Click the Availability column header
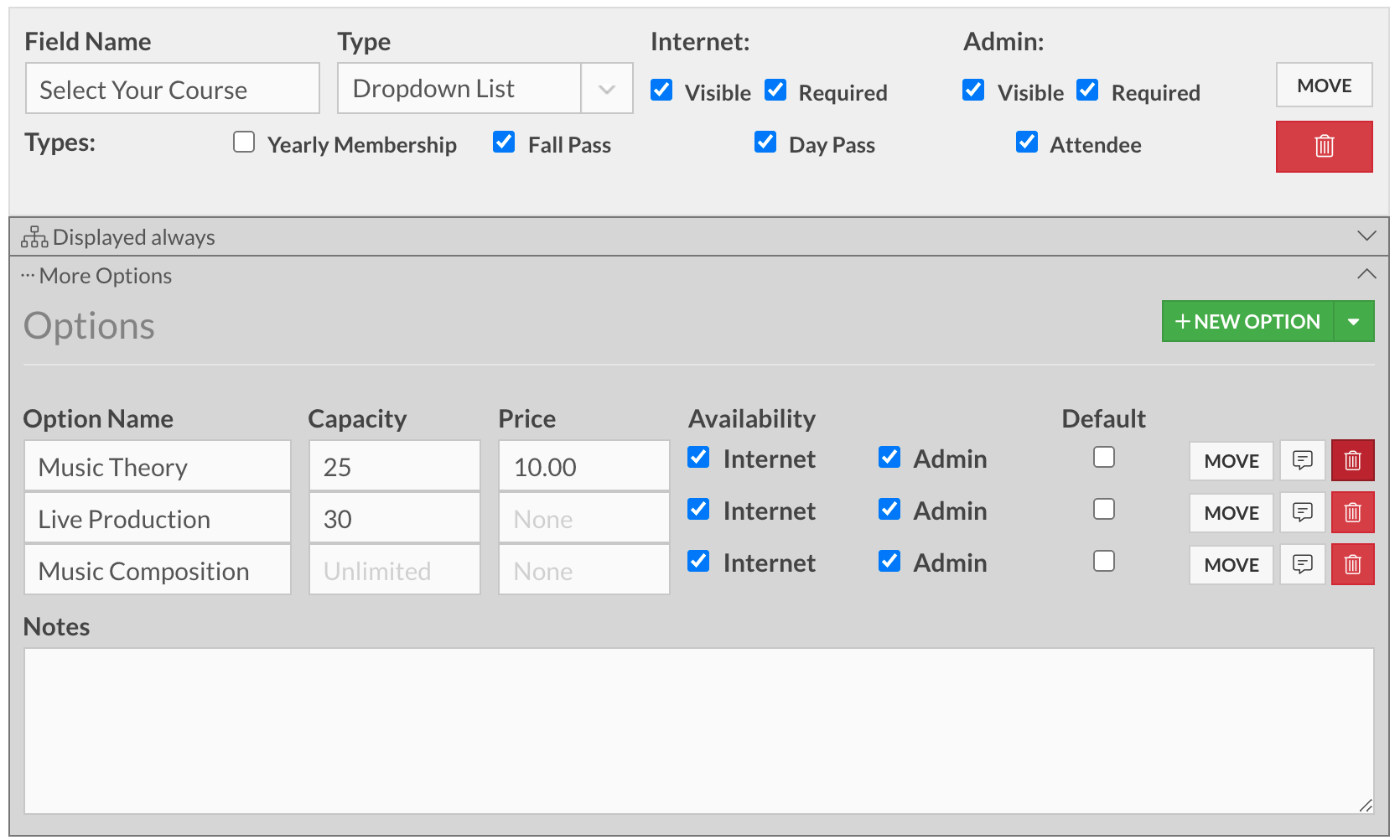This screenshot has width=1400, height=840. (751, 418)
